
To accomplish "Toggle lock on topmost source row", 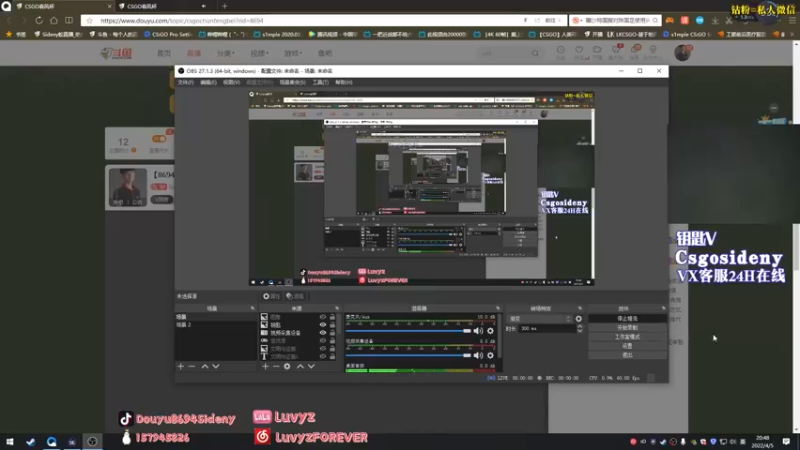I will 332,317.
